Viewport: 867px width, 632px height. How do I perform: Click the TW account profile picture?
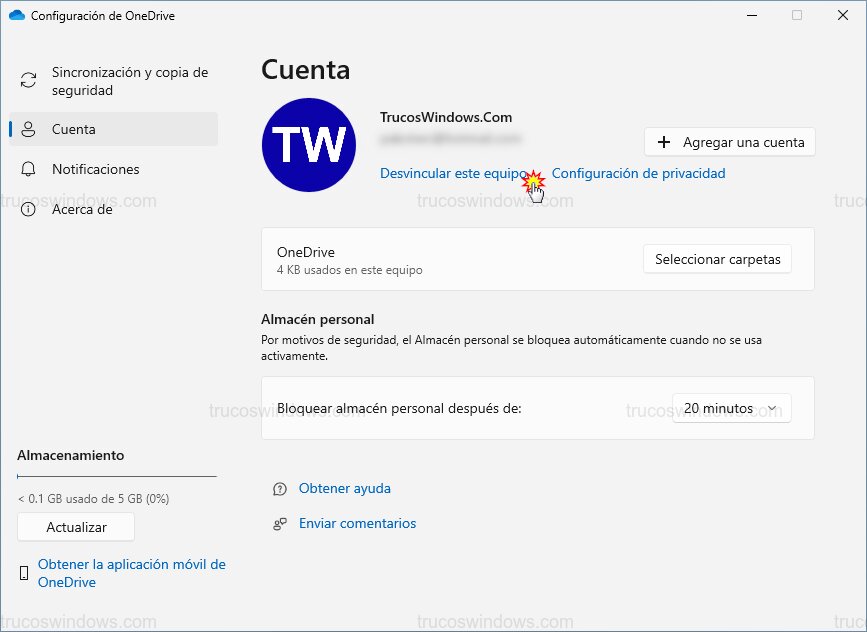tap(309, 145)
